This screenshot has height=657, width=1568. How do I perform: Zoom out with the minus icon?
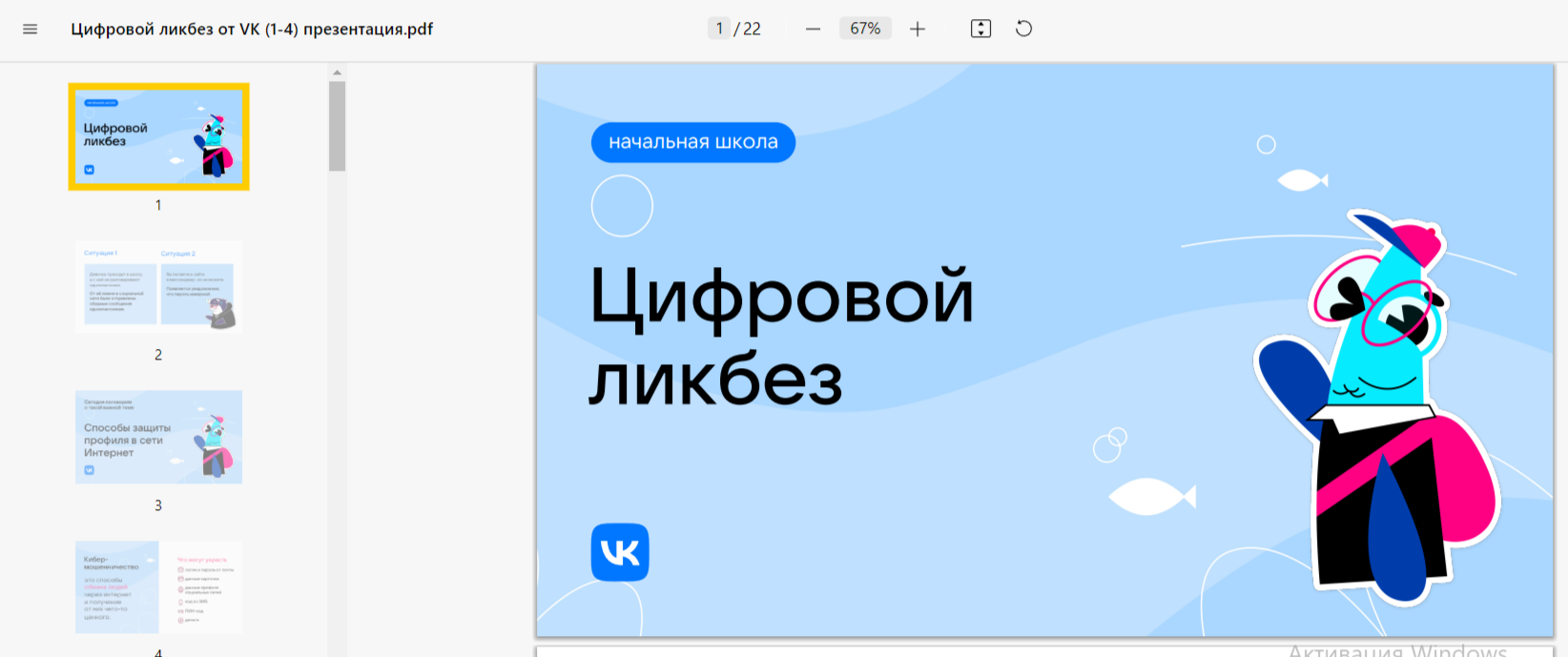click(x=813, y=29)
